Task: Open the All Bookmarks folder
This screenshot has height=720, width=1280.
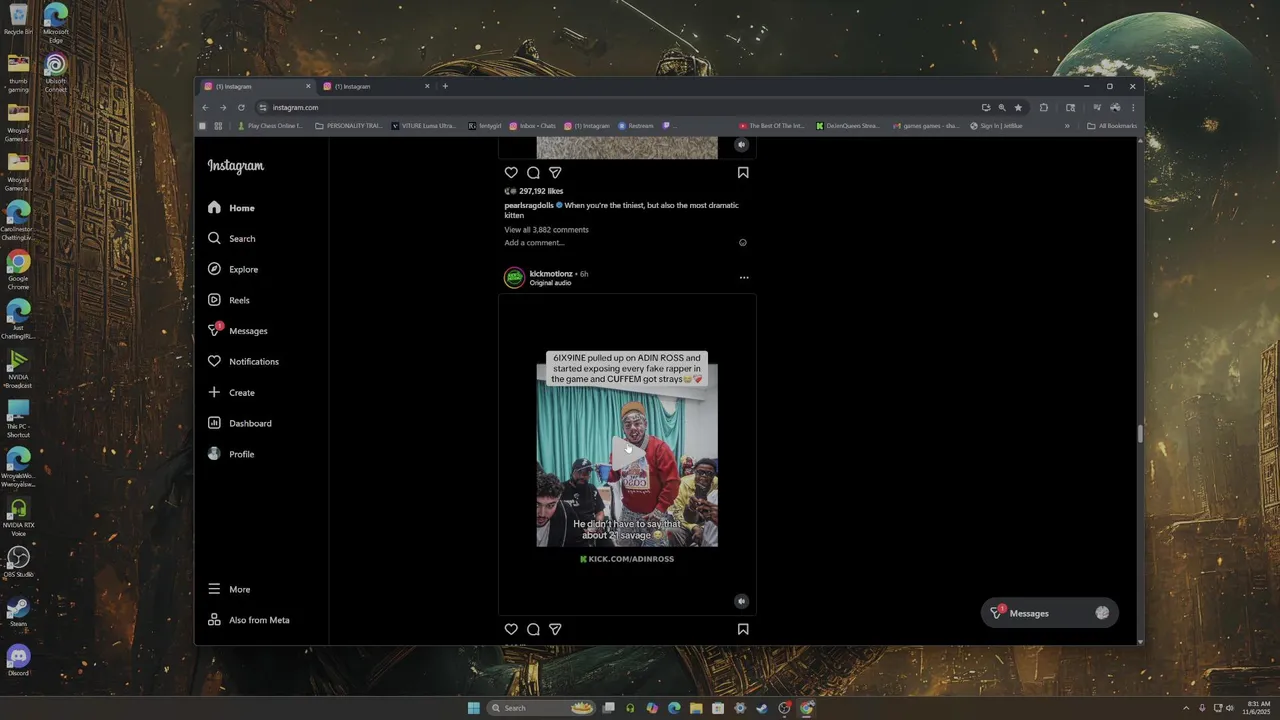Action: (1112, 126)
